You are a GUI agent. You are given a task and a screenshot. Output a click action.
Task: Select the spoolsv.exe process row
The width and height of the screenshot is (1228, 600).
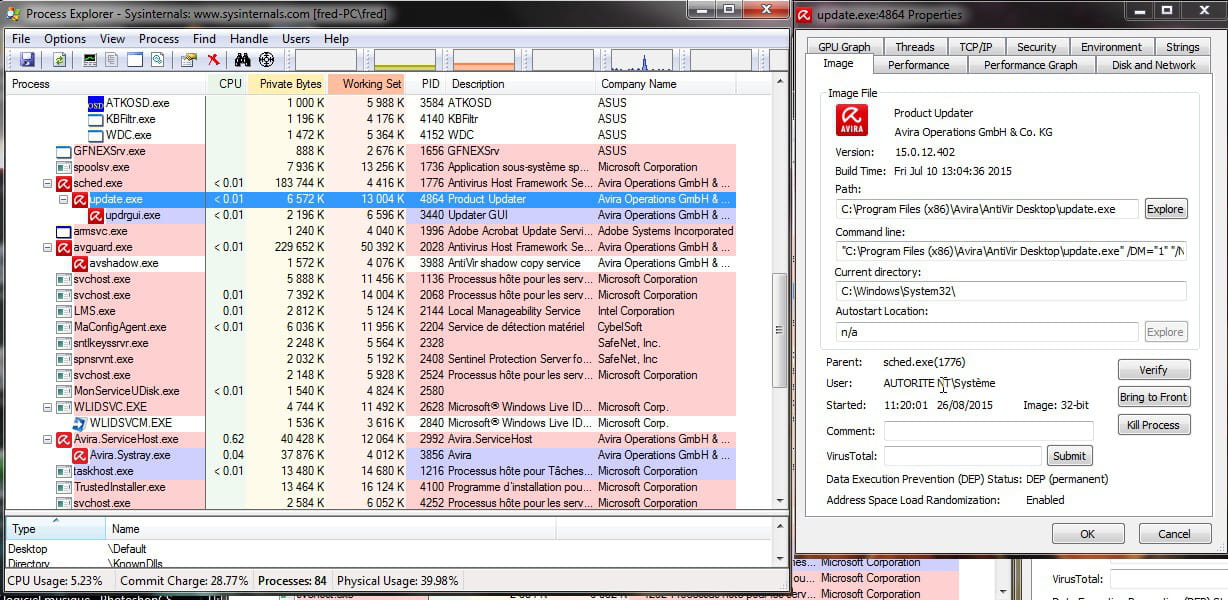coord(372,167)
